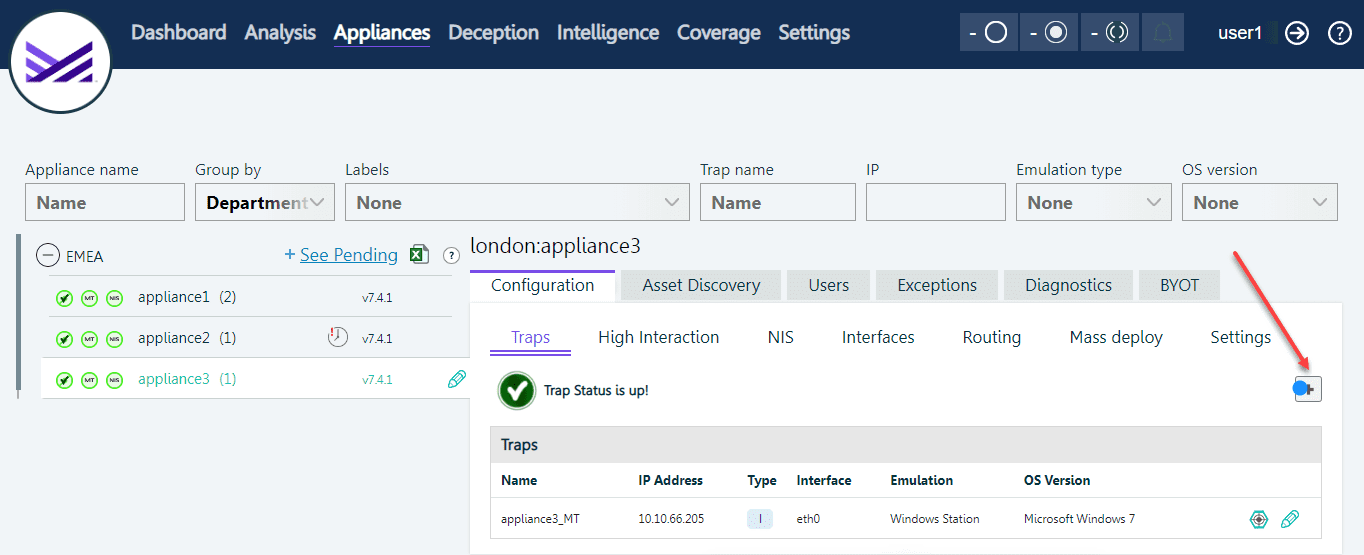1364x555 pixels.
Task: Click the Appliance name input field
Action: tap(105, 202)
